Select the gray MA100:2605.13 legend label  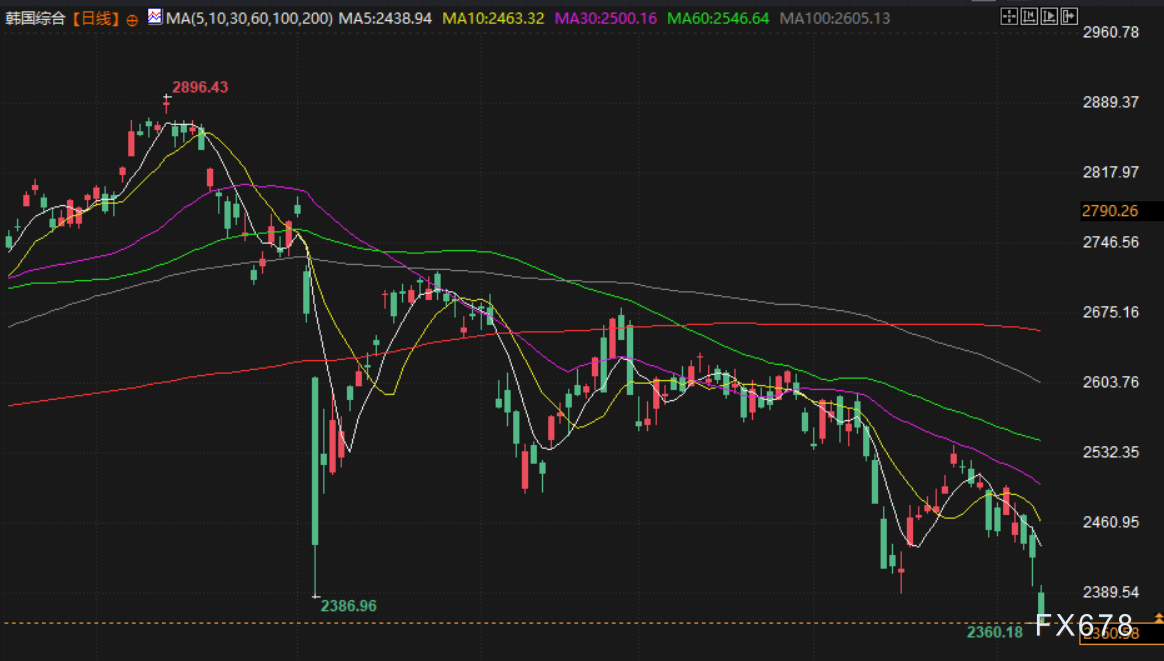click(x=834, y=18)
